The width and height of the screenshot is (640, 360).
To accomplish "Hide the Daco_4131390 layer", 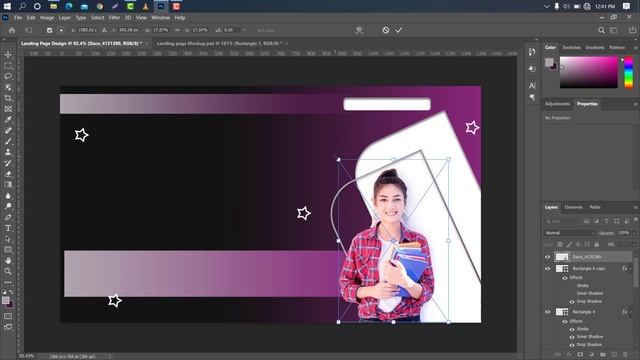I will pyautogui.click(x=548, y=257).
